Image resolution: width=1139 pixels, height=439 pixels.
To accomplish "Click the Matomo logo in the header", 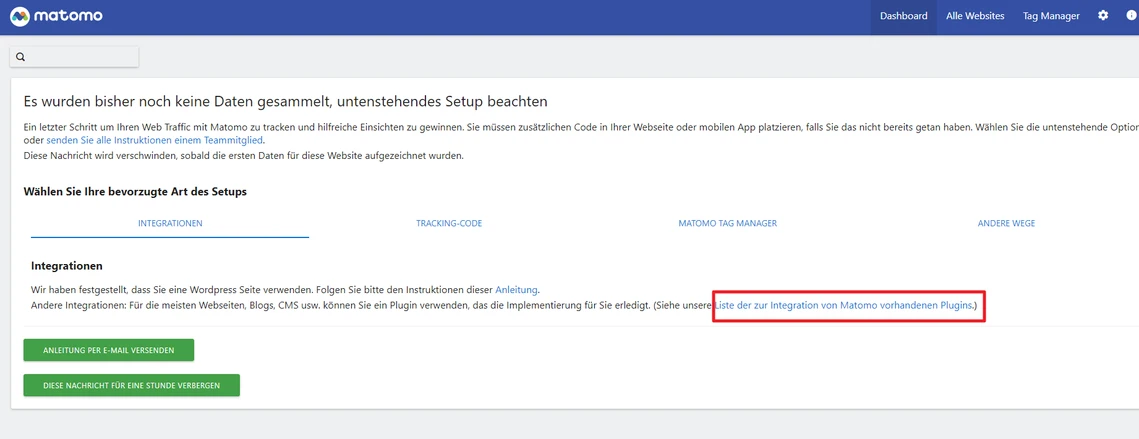I will click(56, 17).
